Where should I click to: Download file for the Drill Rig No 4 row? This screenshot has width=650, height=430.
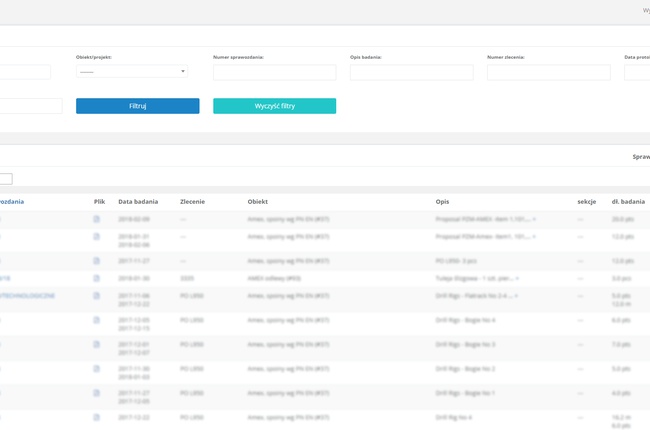coord(97,417)
